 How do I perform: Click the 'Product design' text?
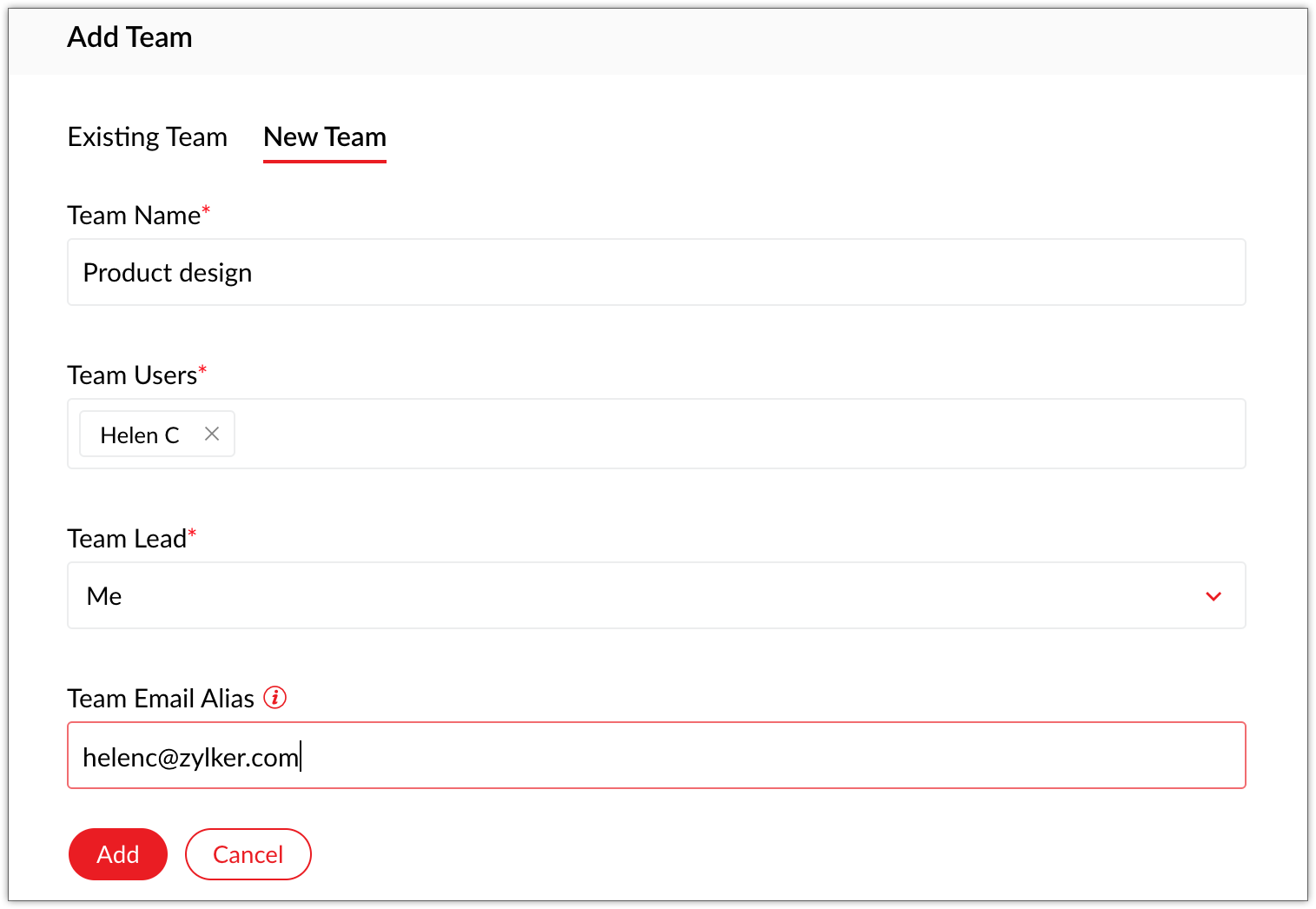pos(168,273)
